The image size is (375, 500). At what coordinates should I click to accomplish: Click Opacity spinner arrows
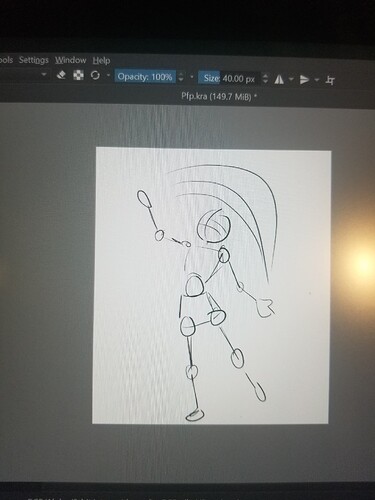181,77
